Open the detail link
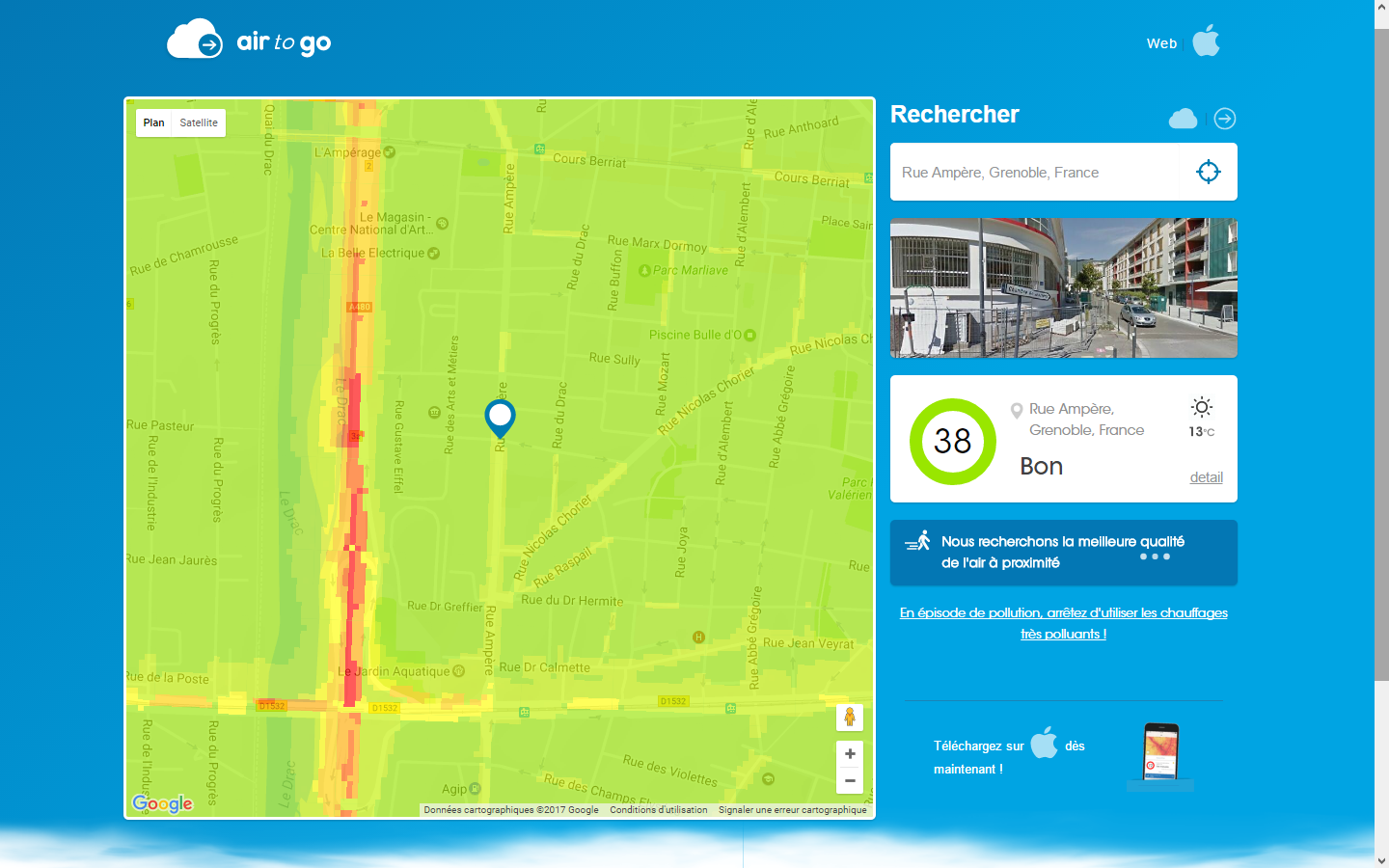This screenshot has width=1389, height=868. click(x=1206, y=477)
